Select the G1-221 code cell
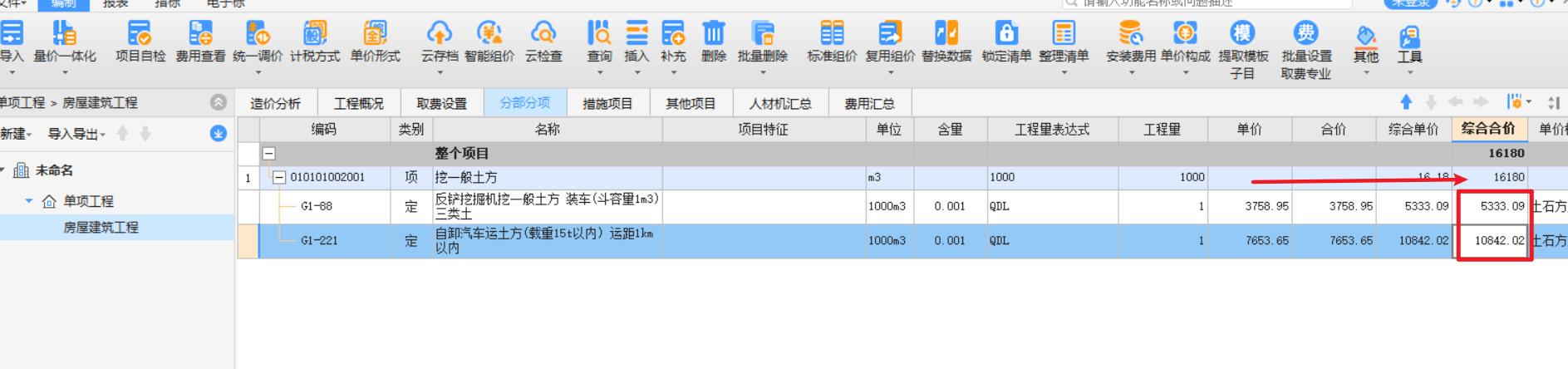This screenshot has height=369, width=1568. (325, 240)
